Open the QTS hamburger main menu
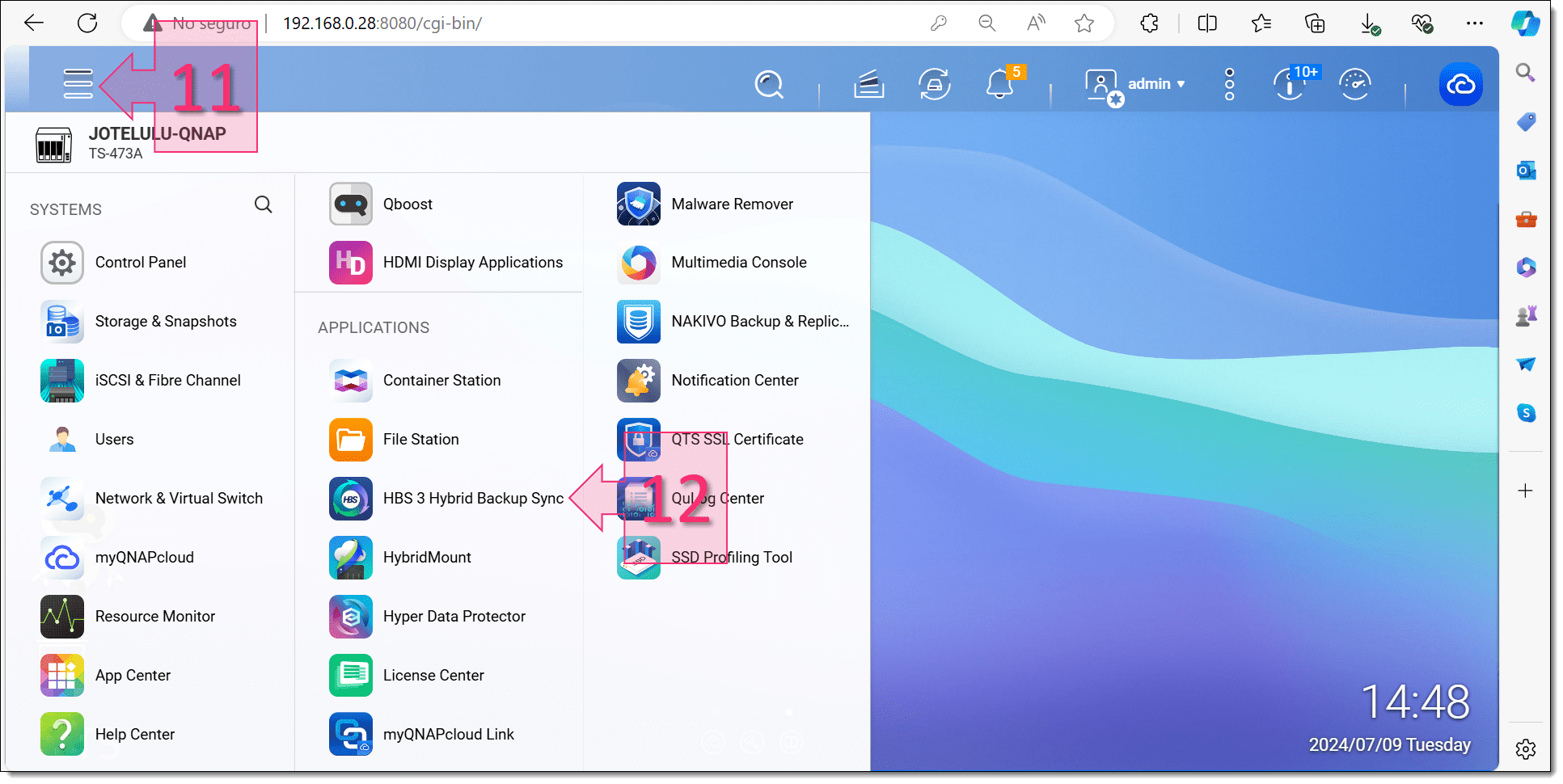 point(78,83)
